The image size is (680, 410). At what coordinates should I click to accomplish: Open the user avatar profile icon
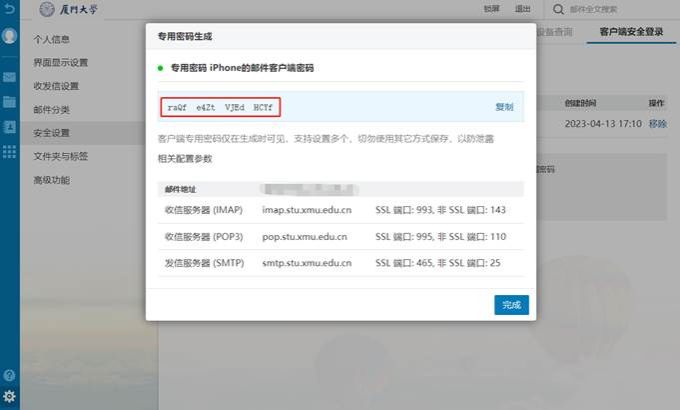[x=10, y=36]
